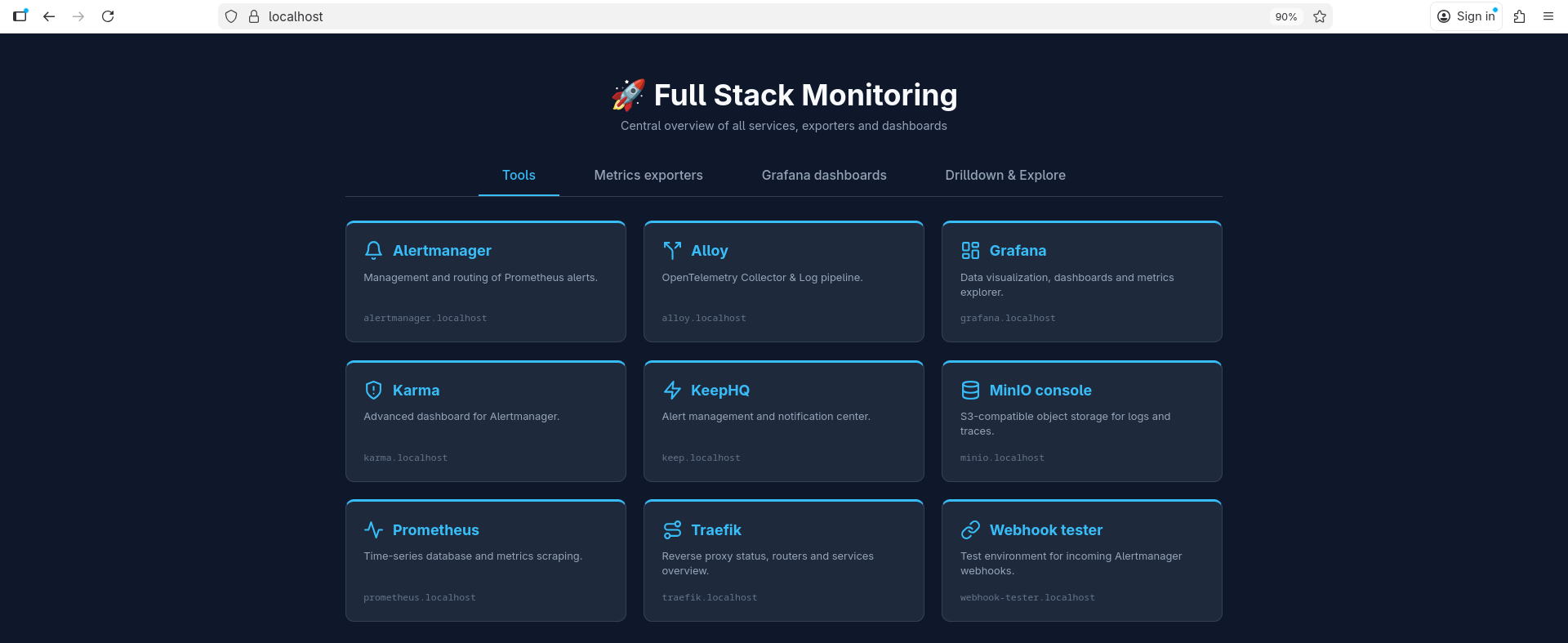
Task: Open the Webhook tester title link
Action: [x=1046, y=530]
